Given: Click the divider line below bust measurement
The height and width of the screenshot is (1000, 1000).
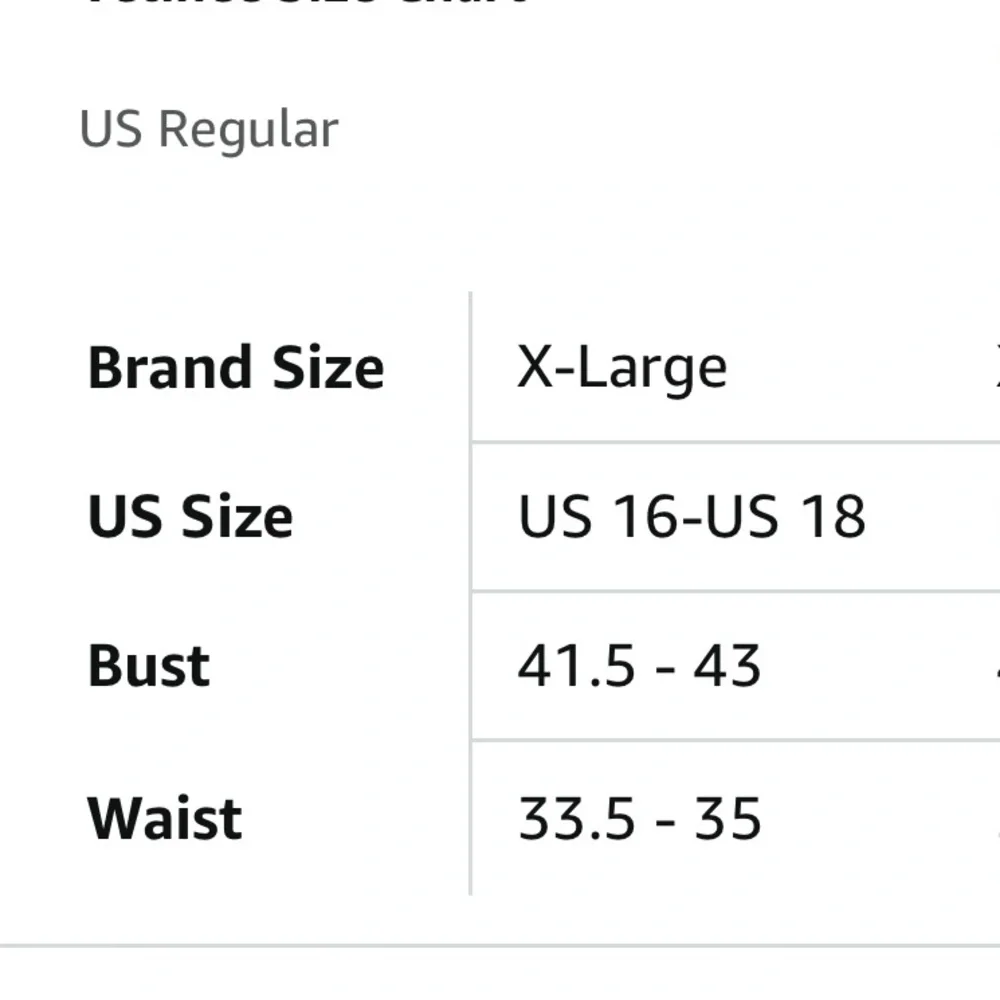Looking at the screenshot, I should pos(735,740).
